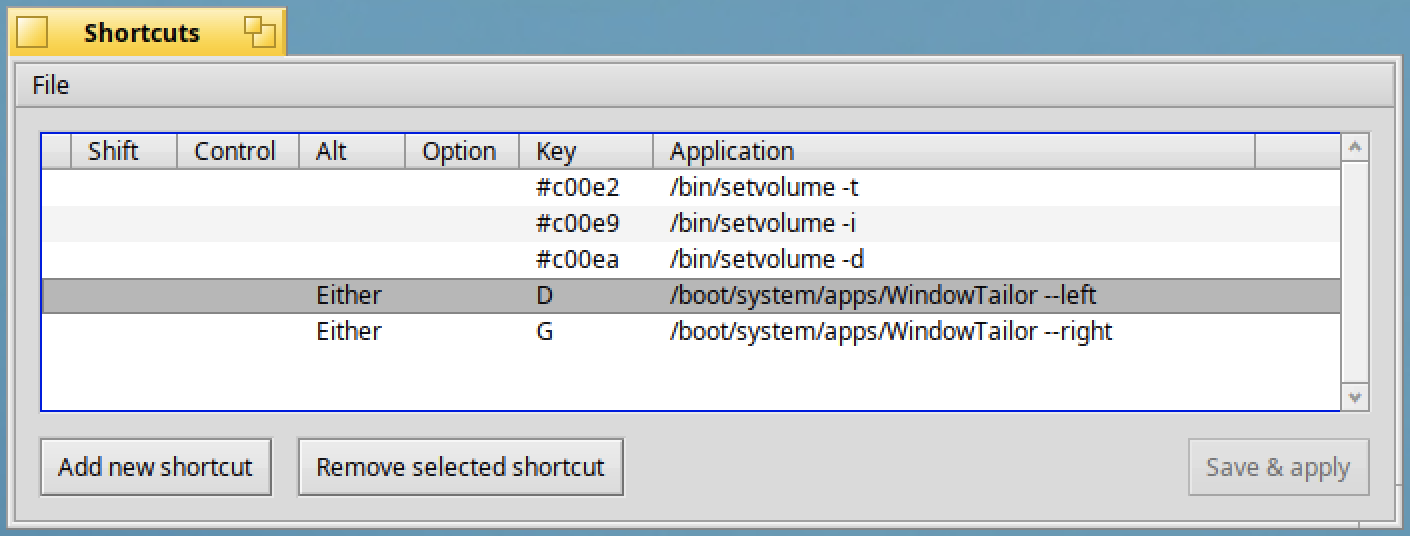Image resolution: width=1410 pixels, height=536 pixels.
Task: Open the File menu
Action: [50, 85]
